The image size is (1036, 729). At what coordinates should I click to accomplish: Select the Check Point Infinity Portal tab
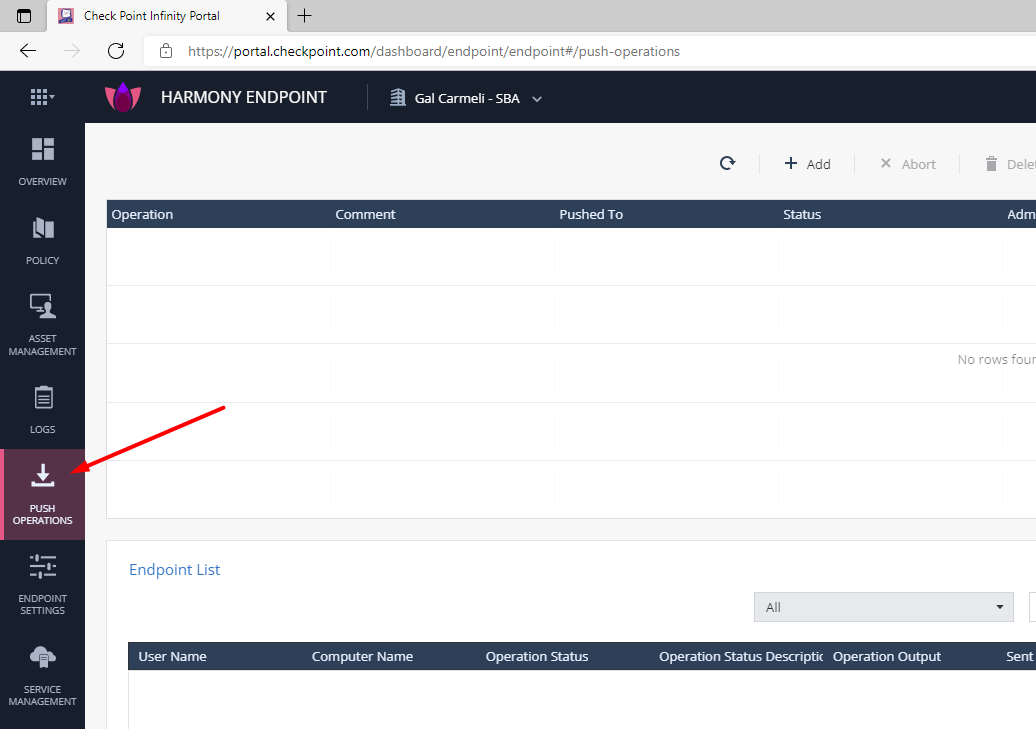[166, 16]
